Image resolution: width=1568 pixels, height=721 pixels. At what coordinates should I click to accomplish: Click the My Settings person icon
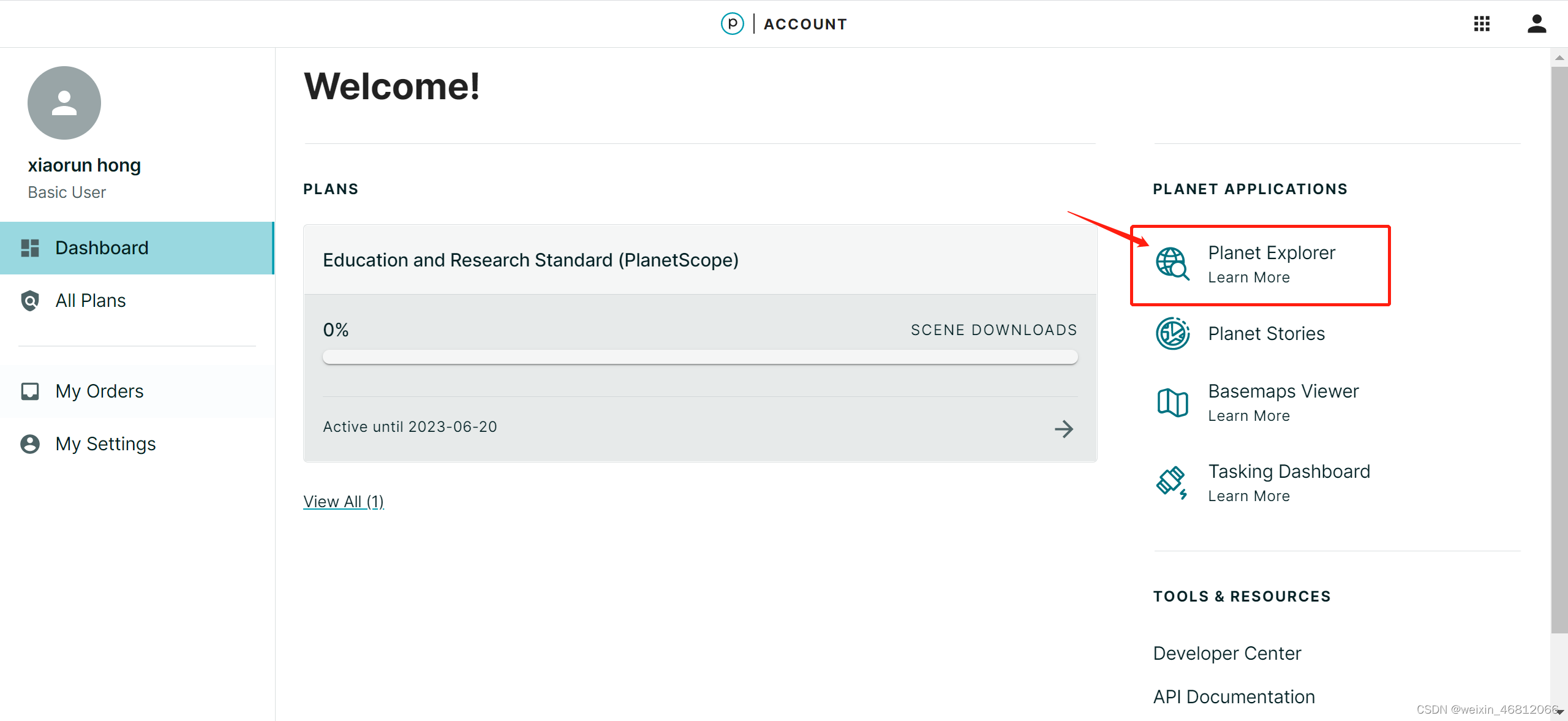(30, 444)
